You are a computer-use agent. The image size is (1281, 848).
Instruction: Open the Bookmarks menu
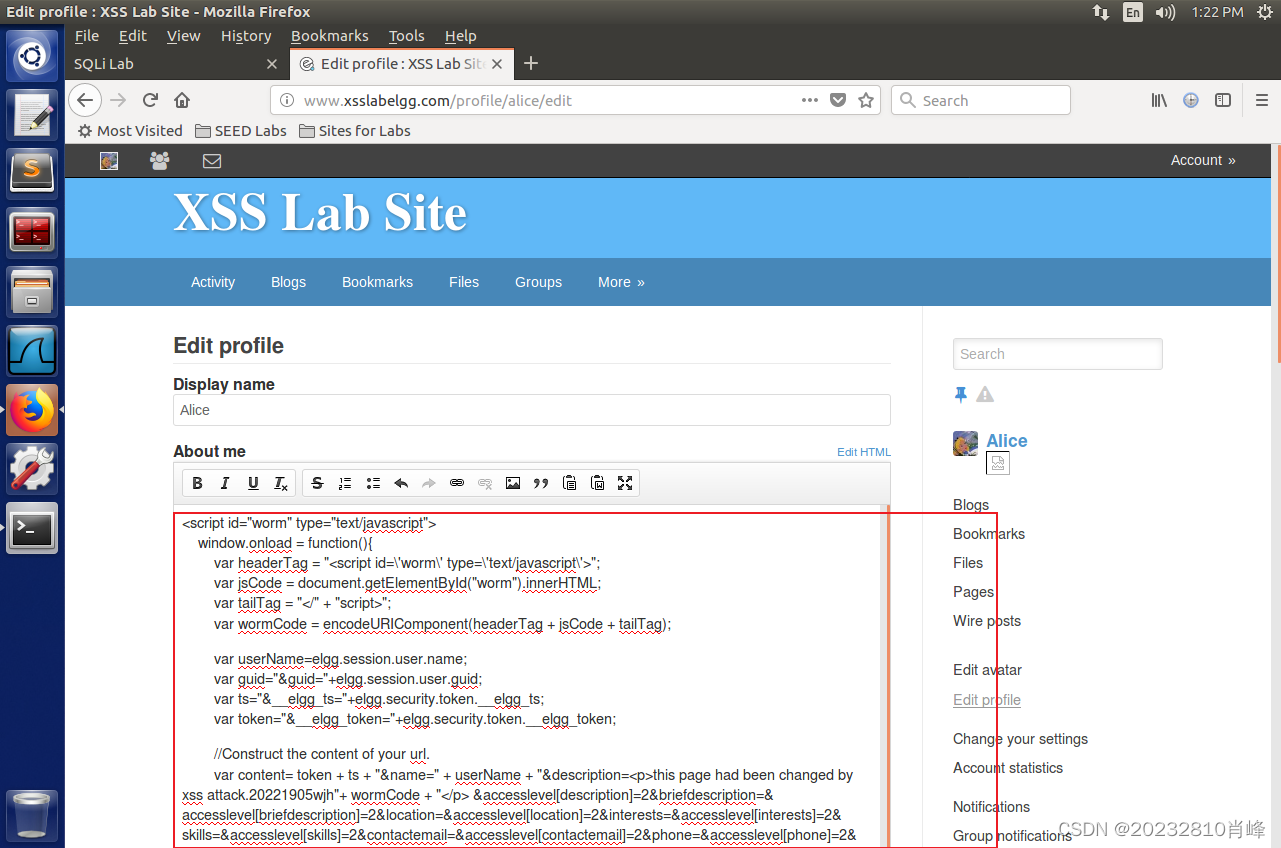click(330, 36)
